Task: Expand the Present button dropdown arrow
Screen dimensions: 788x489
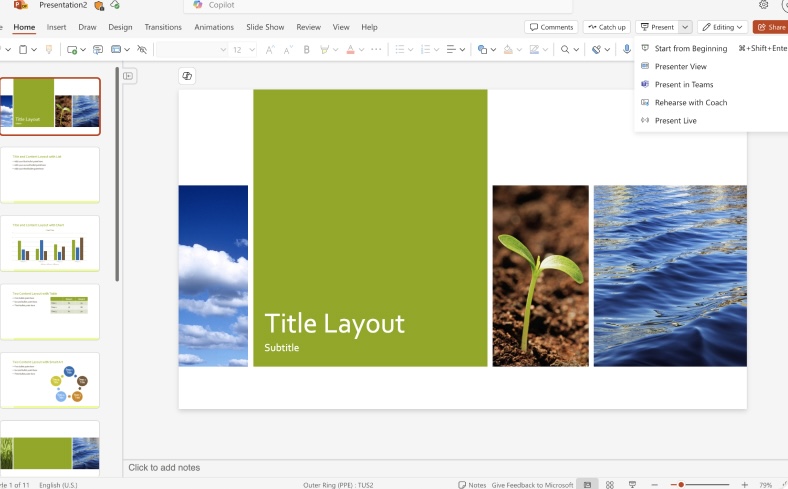Action: point(685,27)
